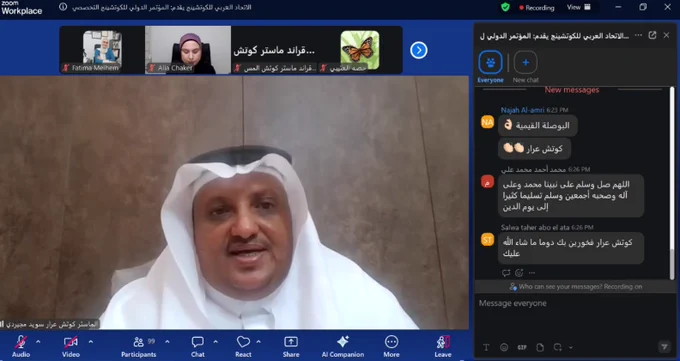Select Alia Chaker's video thumbnail
The image size is (680, 361).
tap(188, 49)
